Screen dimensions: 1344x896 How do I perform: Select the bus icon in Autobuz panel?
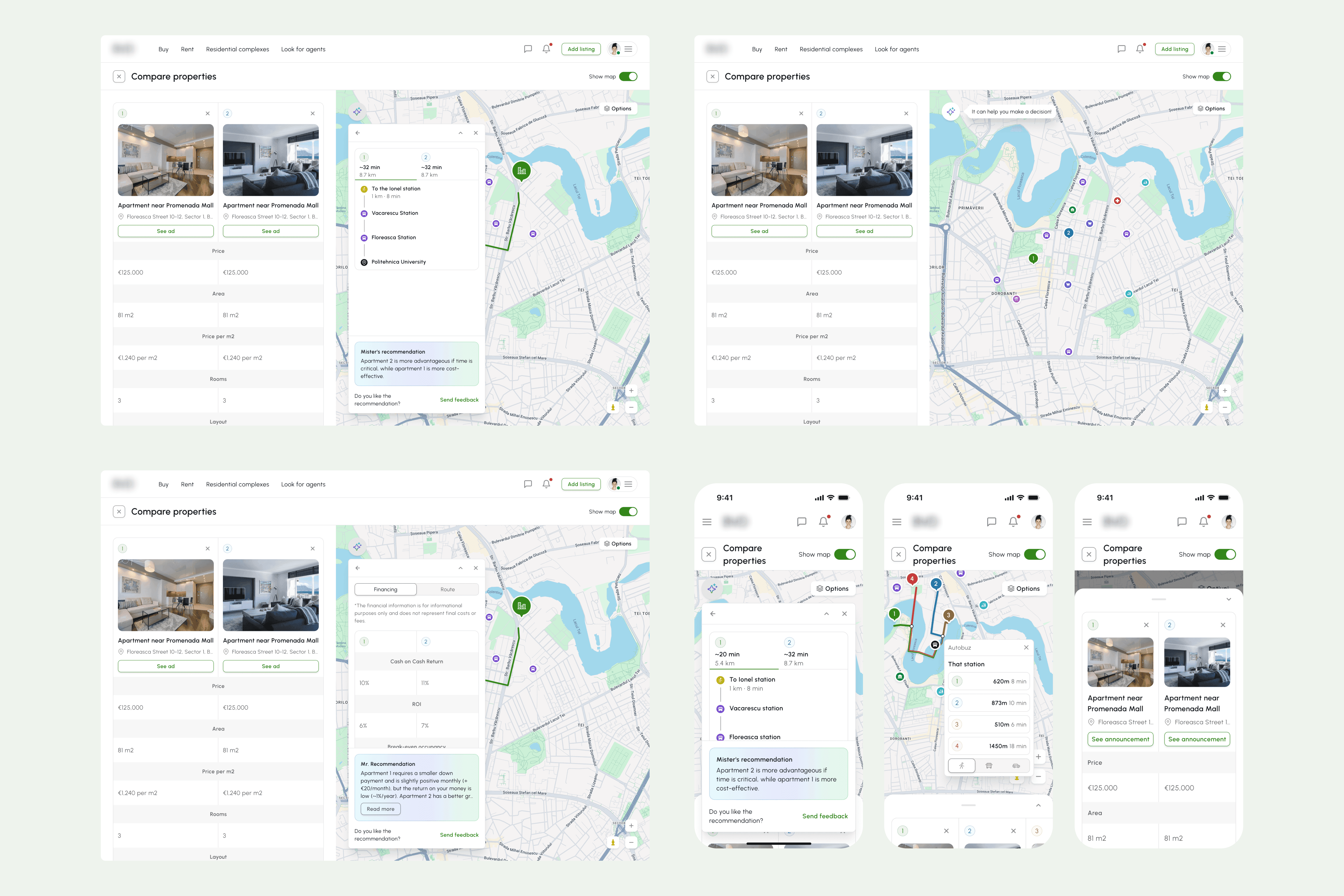(x=989, y=766)
